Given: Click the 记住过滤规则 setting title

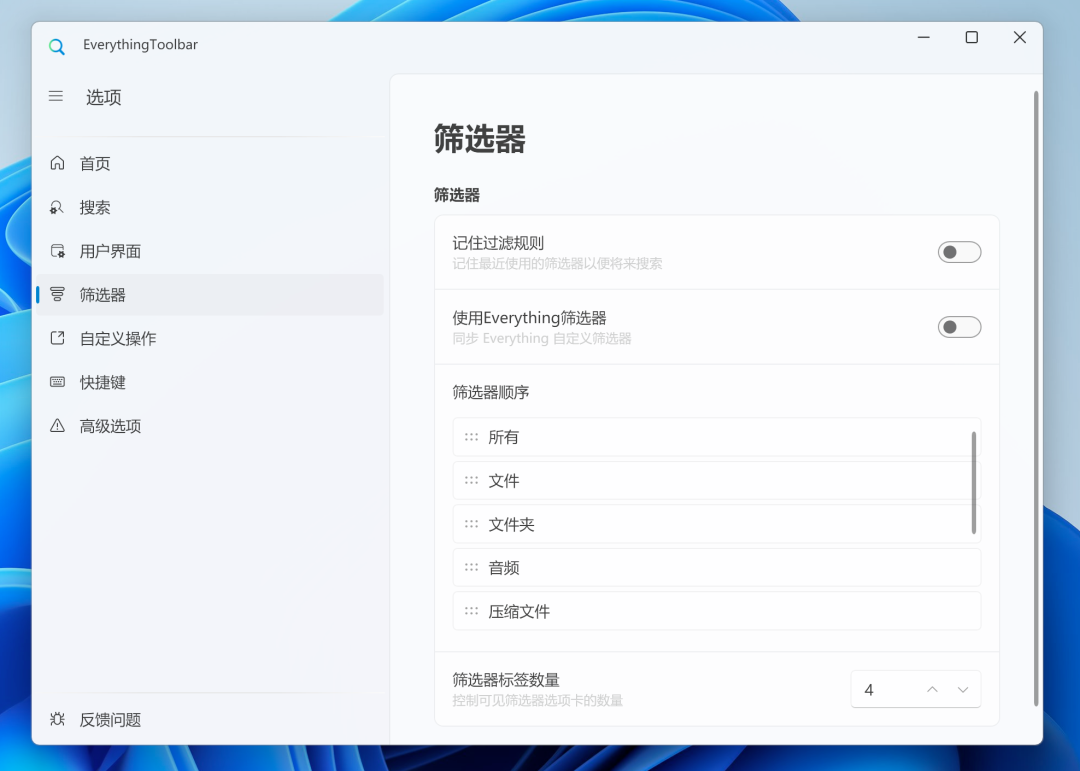Looking at the screenshot, I should coord(498,243).
